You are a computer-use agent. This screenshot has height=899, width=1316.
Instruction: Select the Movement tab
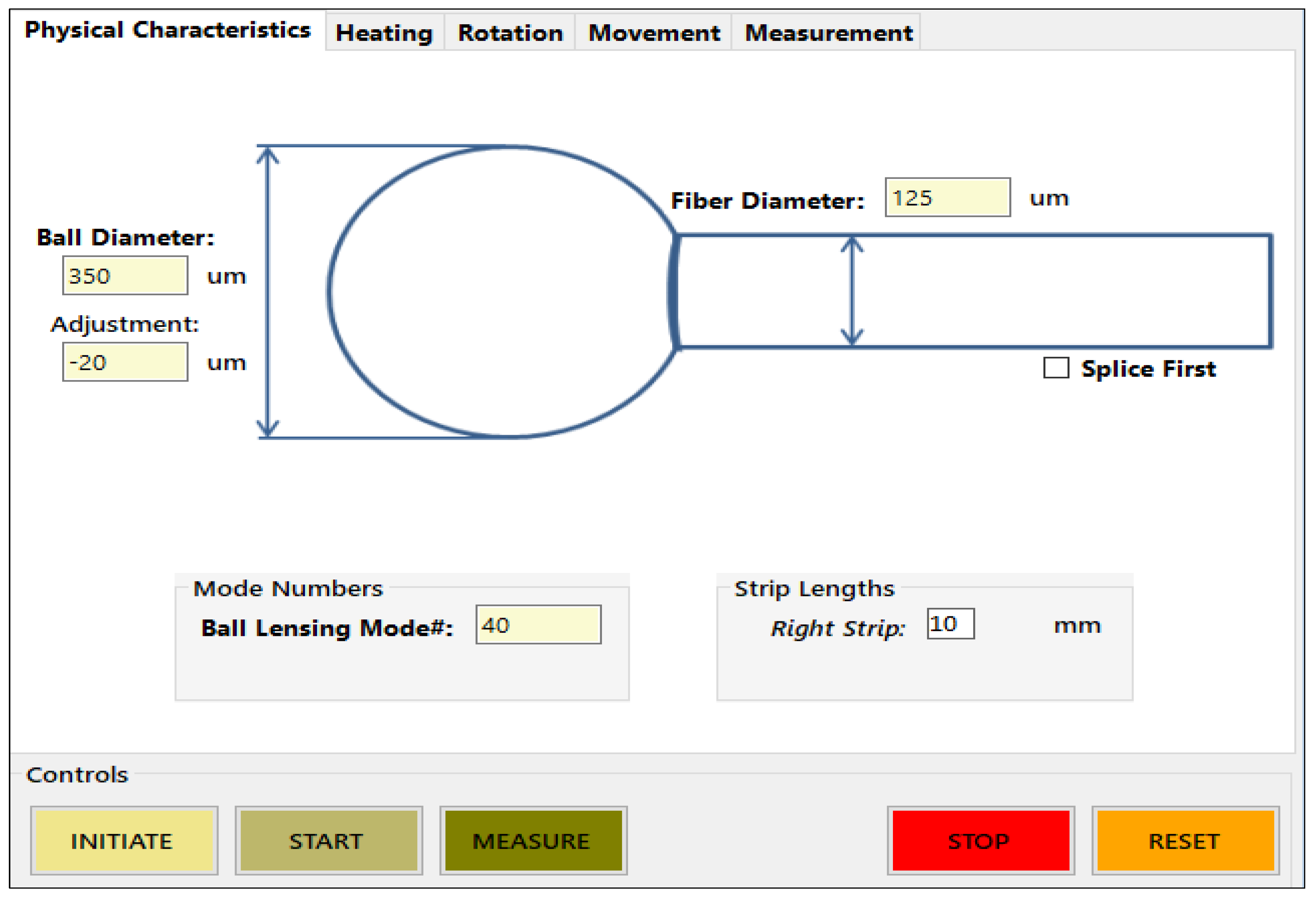click(x=653, y=33)
